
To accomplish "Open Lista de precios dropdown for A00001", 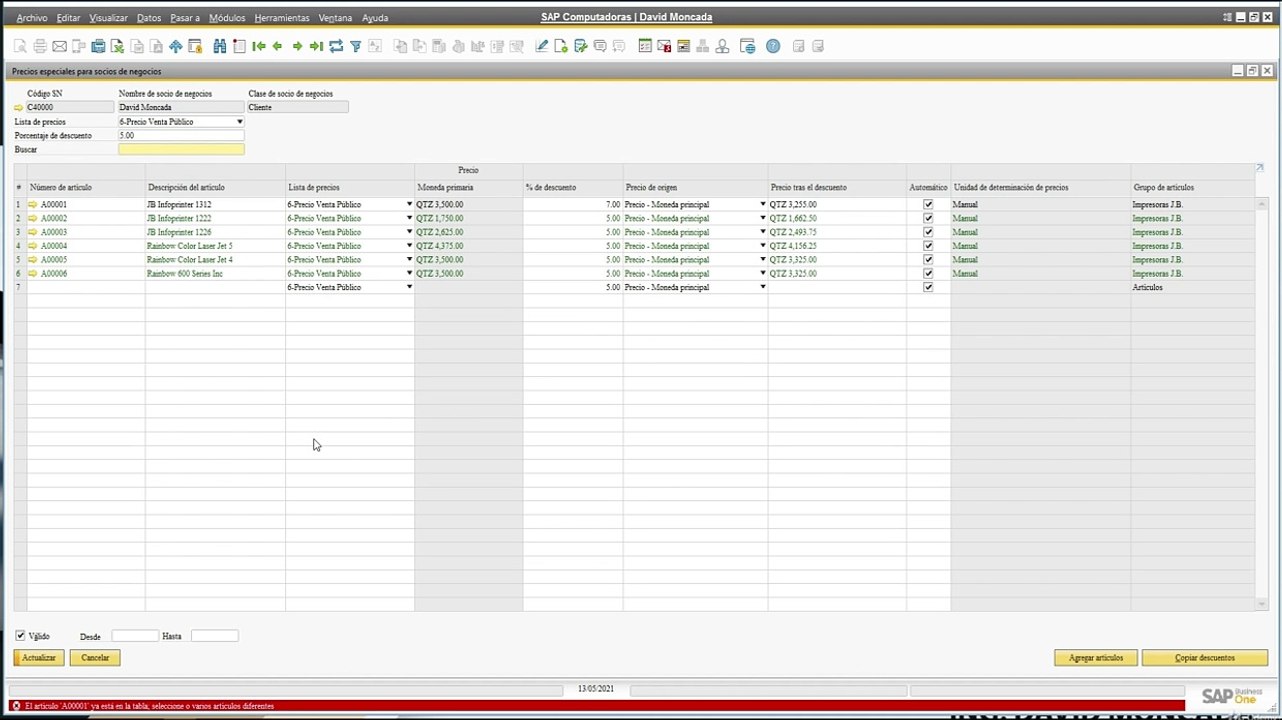I will 409,205.
